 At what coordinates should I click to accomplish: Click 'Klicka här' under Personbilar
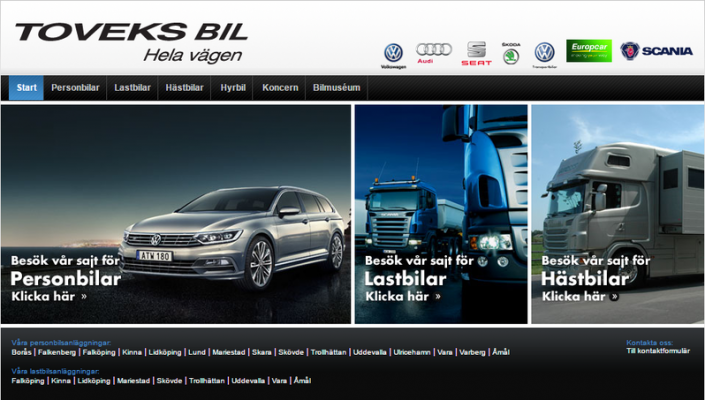pyautogui.click(x=49, y=297)
